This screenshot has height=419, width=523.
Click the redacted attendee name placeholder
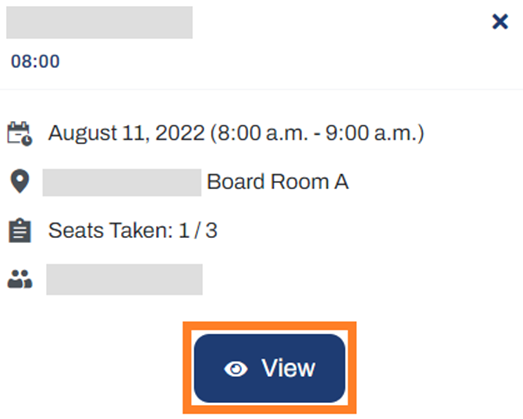[124, 280]
